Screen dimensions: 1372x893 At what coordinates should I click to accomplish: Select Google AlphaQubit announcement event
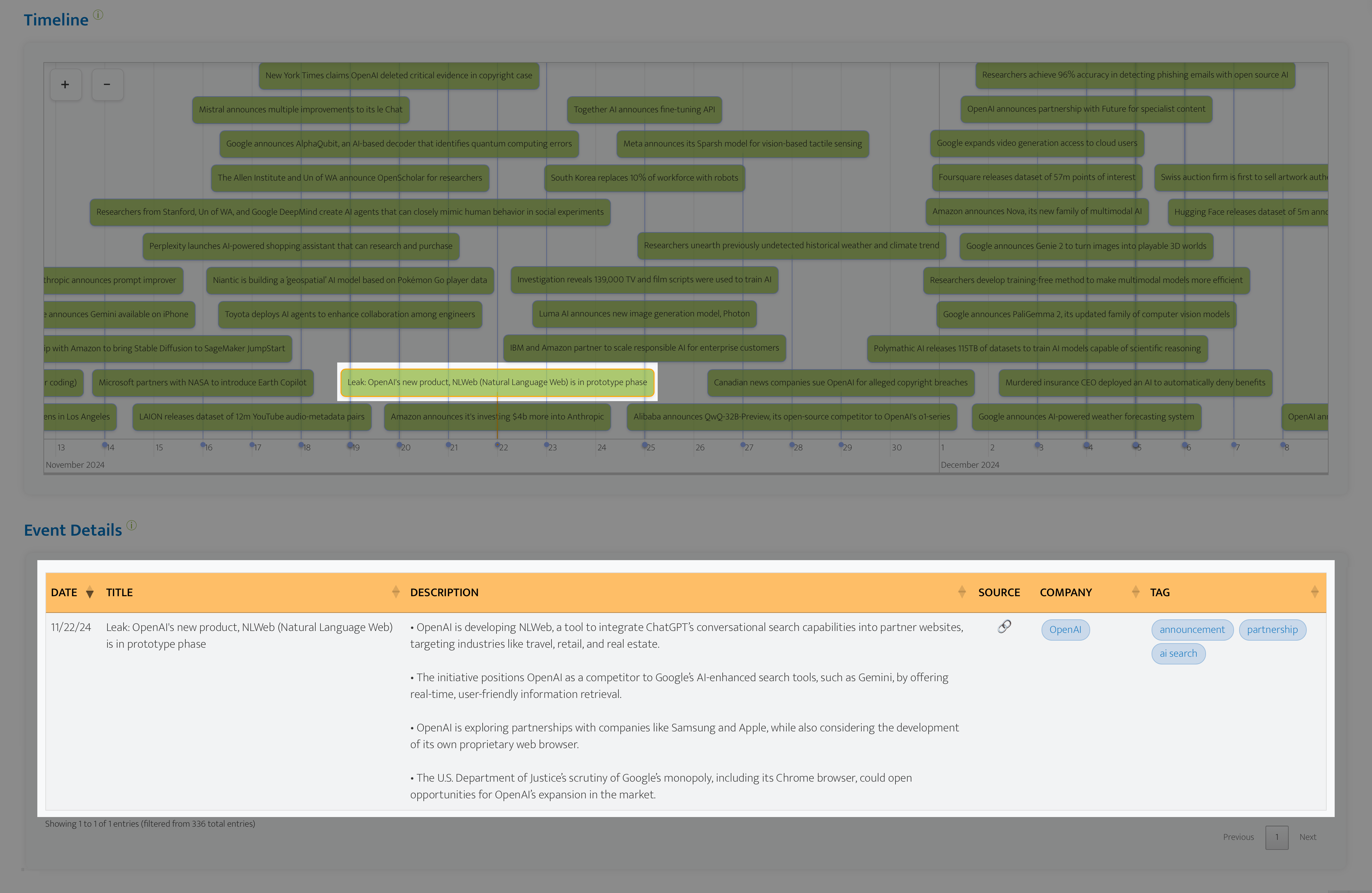399,144
